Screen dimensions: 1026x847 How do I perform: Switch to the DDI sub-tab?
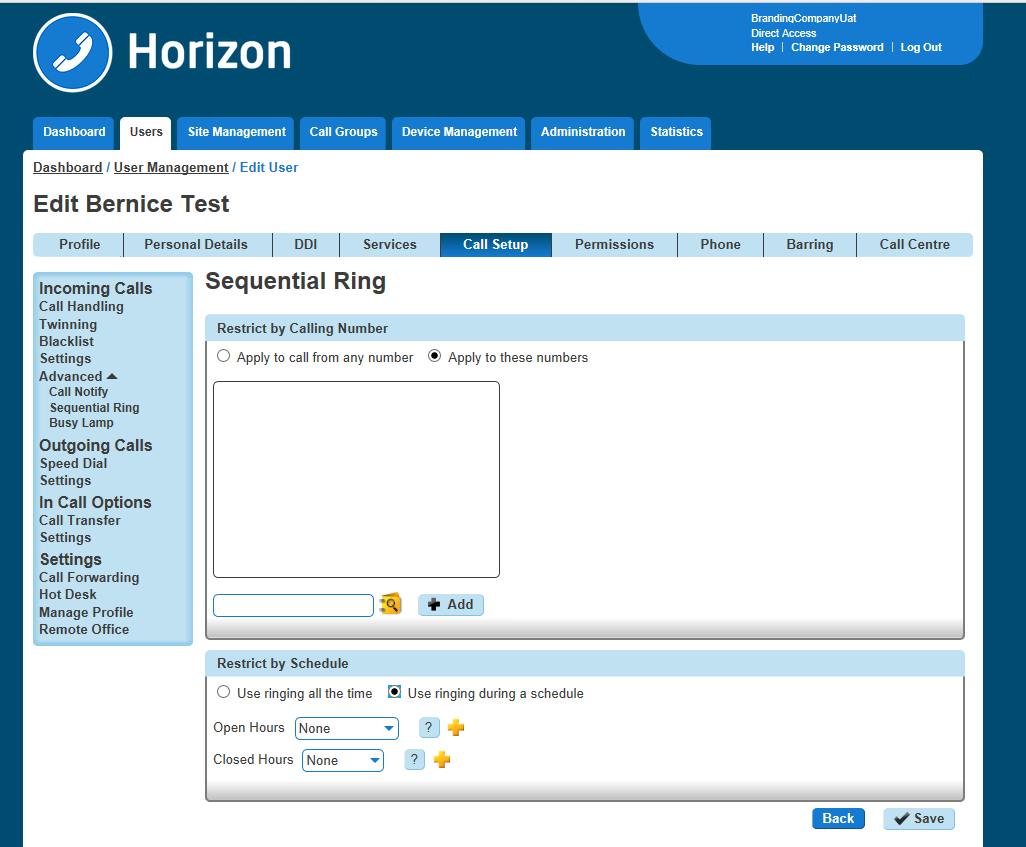point(306,245)
